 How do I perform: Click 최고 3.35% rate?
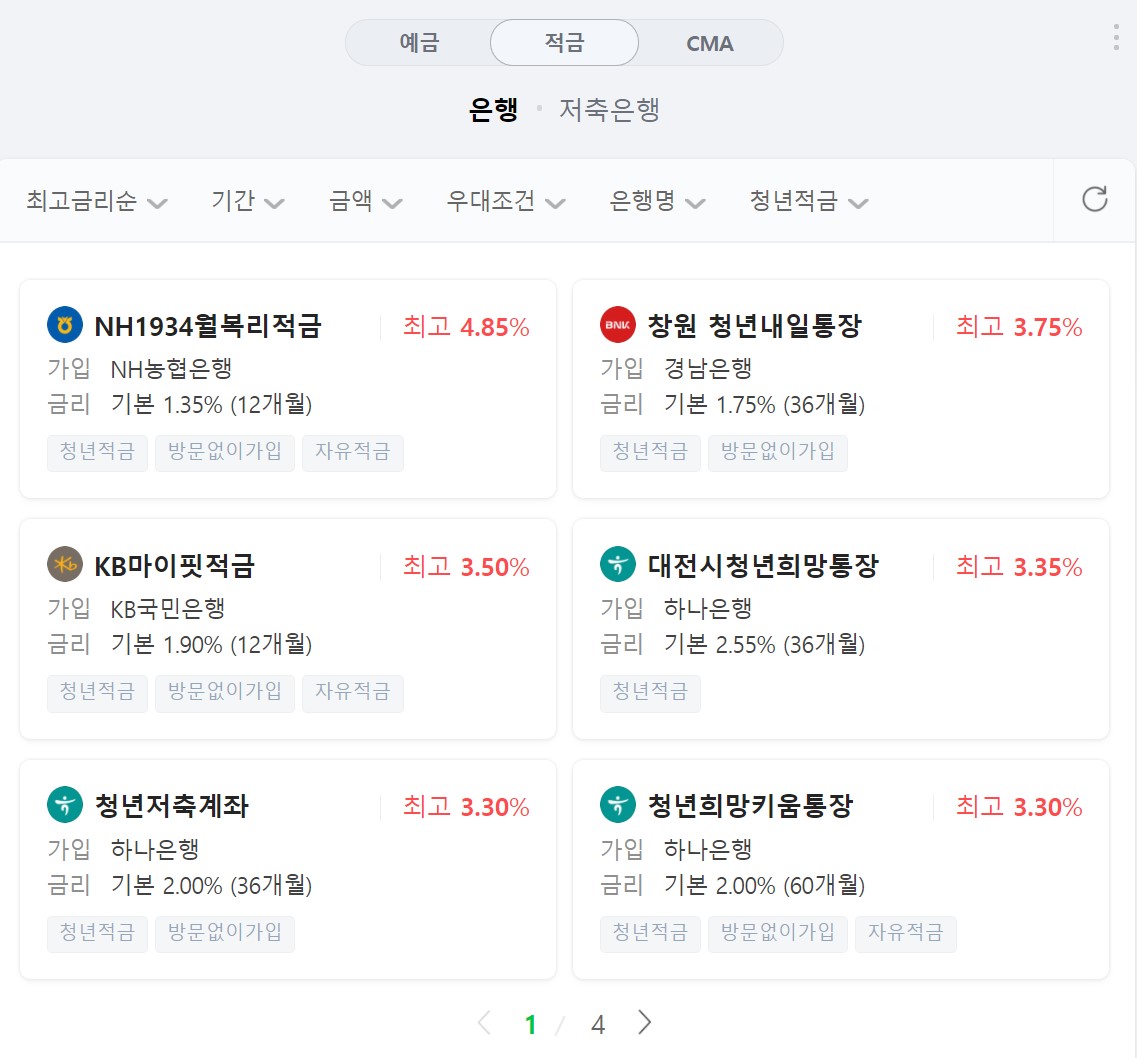pos(1020,567)
